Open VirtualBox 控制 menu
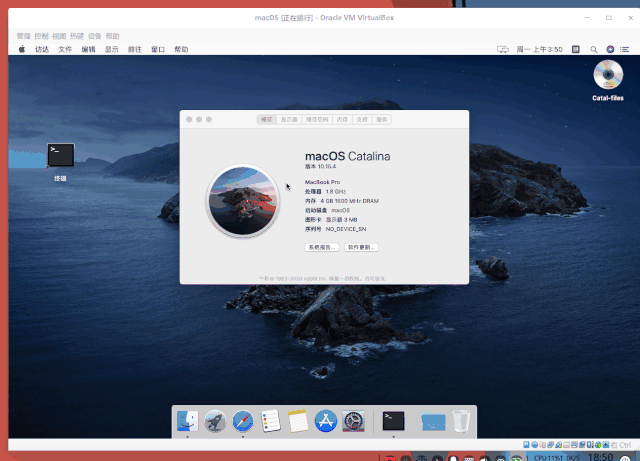This screenshot has width=640, height=461. [x=41, y=36]
